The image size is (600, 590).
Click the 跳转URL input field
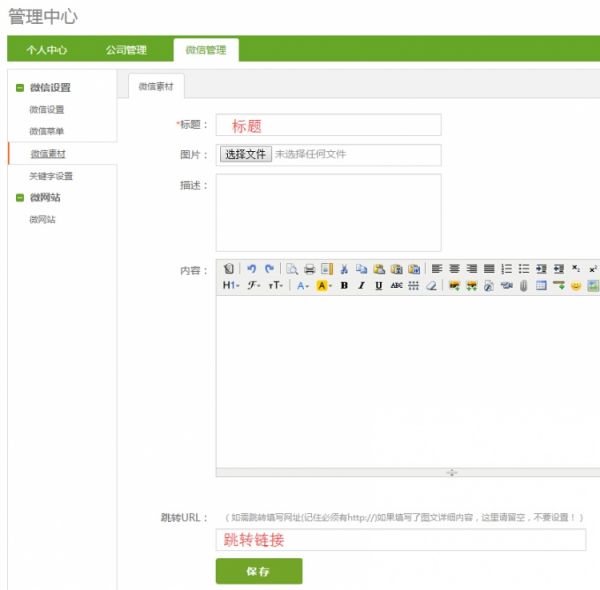400,540
